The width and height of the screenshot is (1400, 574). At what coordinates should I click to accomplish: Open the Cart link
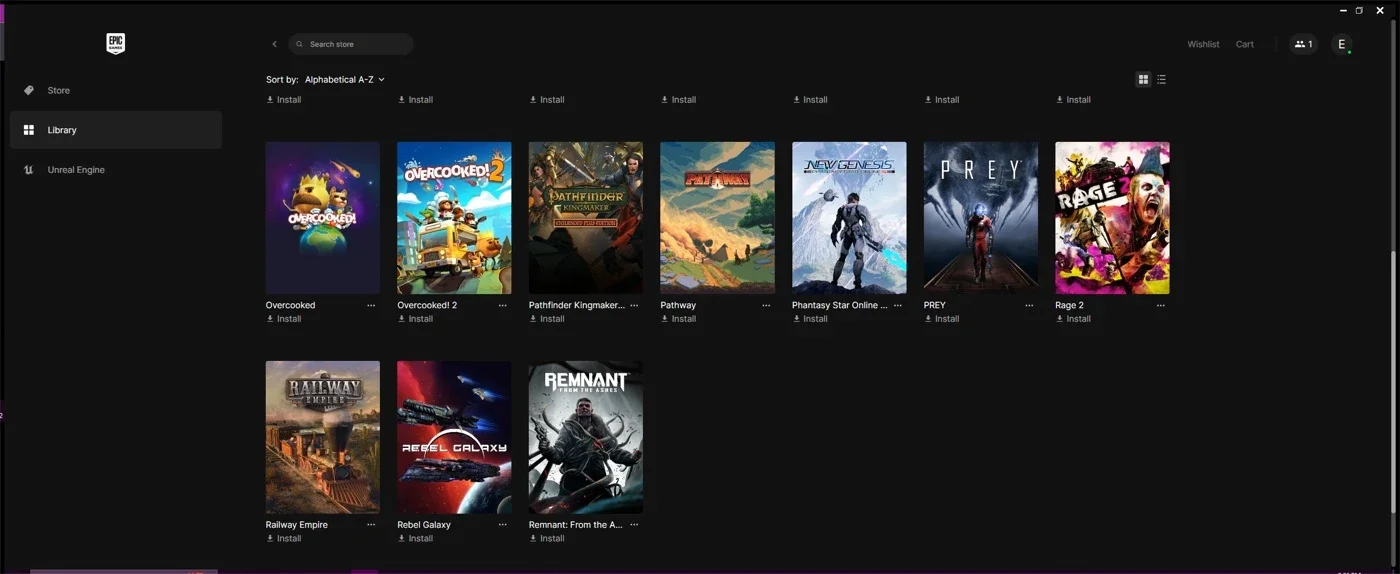coord(1245,44)
